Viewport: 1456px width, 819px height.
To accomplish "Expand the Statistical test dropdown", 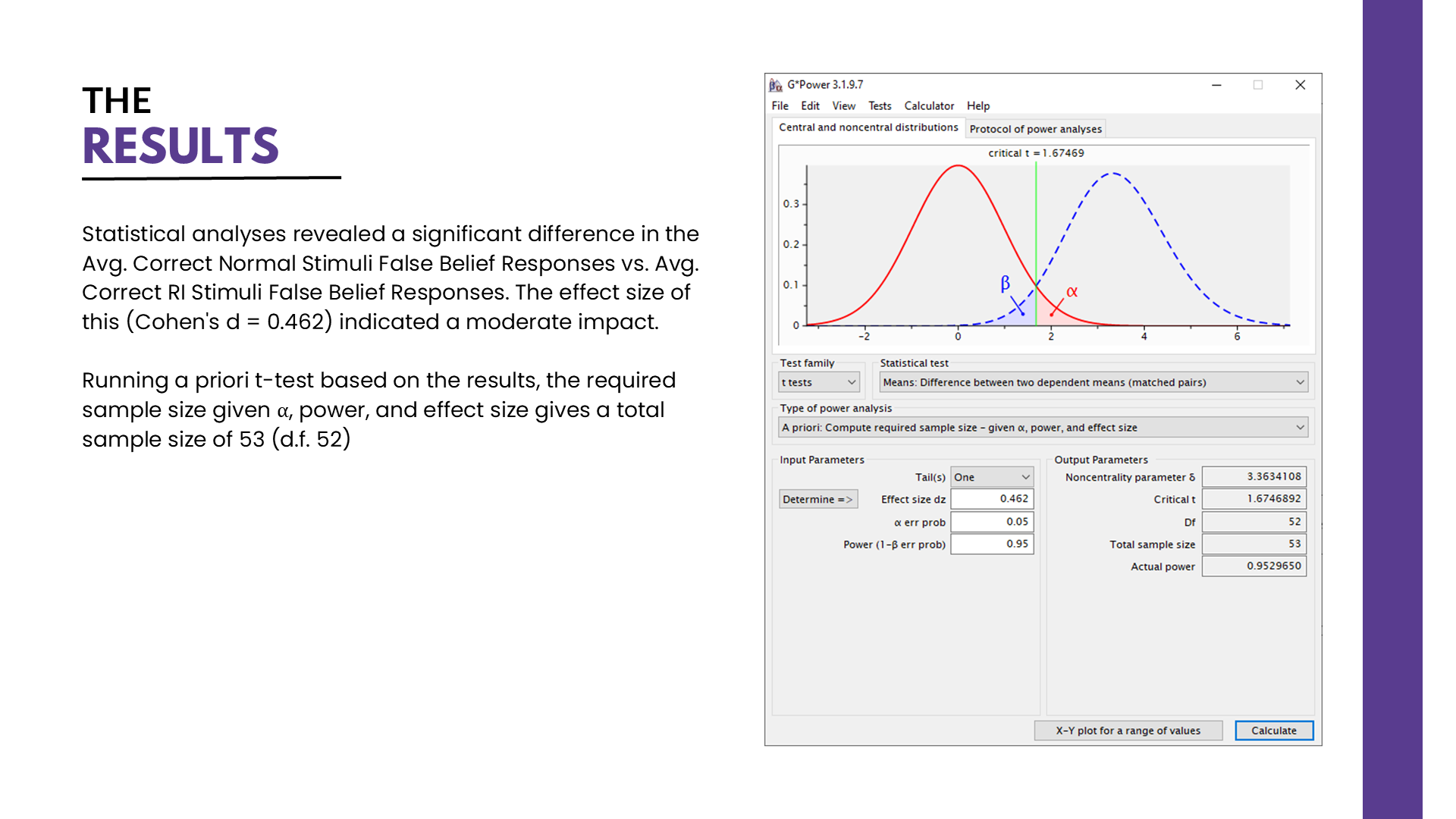I will pos(1093,382).
